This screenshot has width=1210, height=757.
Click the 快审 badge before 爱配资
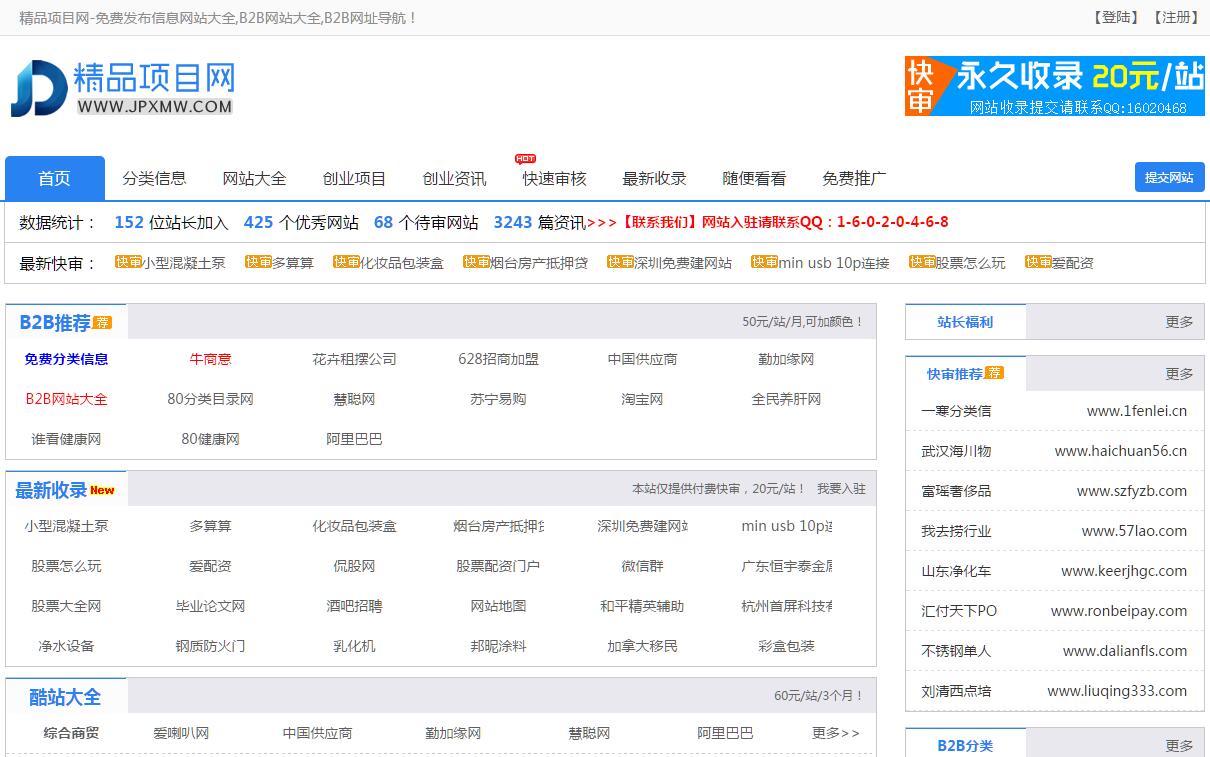(1038, 262)
